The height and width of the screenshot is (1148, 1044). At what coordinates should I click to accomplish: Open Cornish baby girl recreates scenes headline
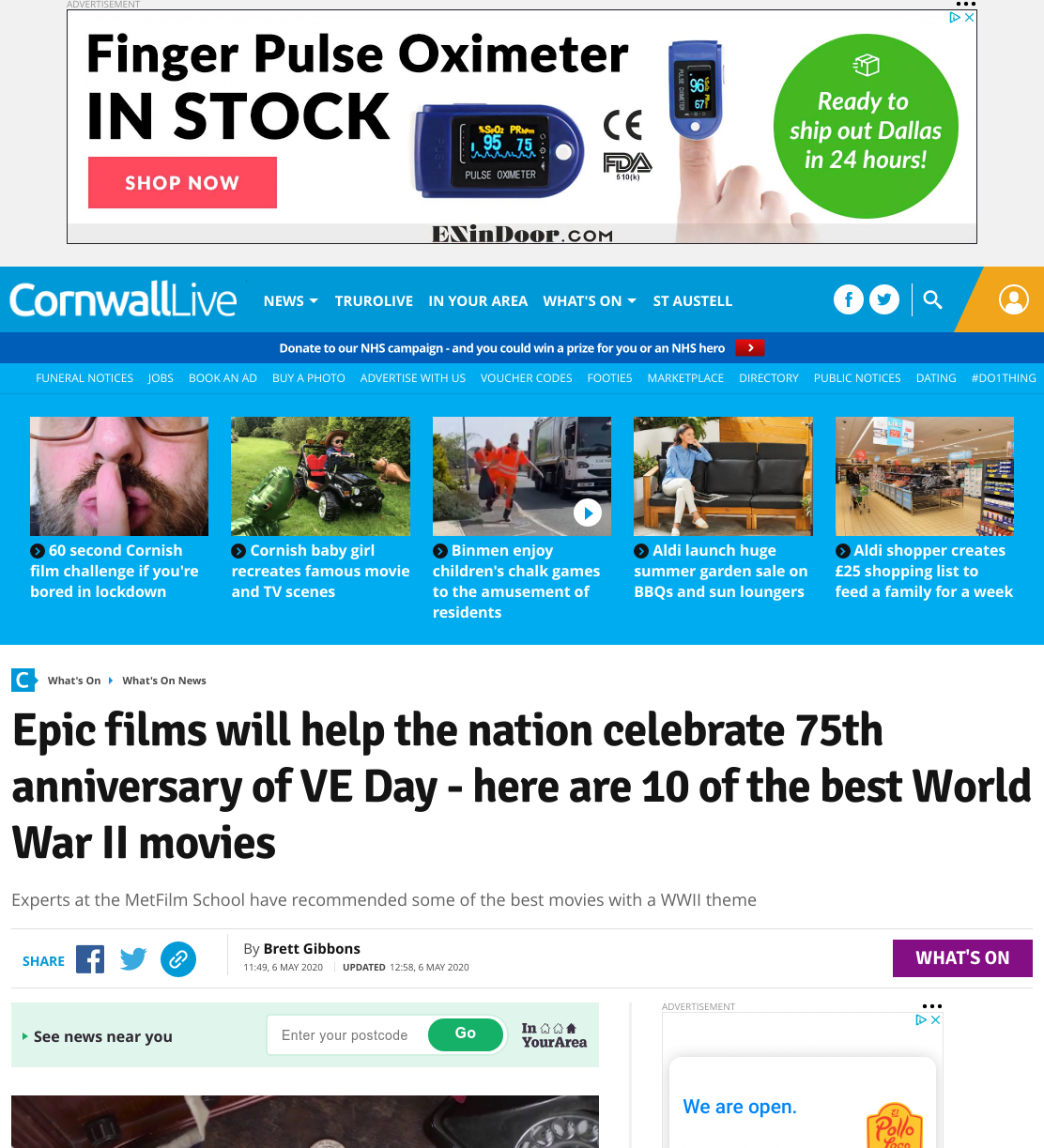(x=321, y=571)
